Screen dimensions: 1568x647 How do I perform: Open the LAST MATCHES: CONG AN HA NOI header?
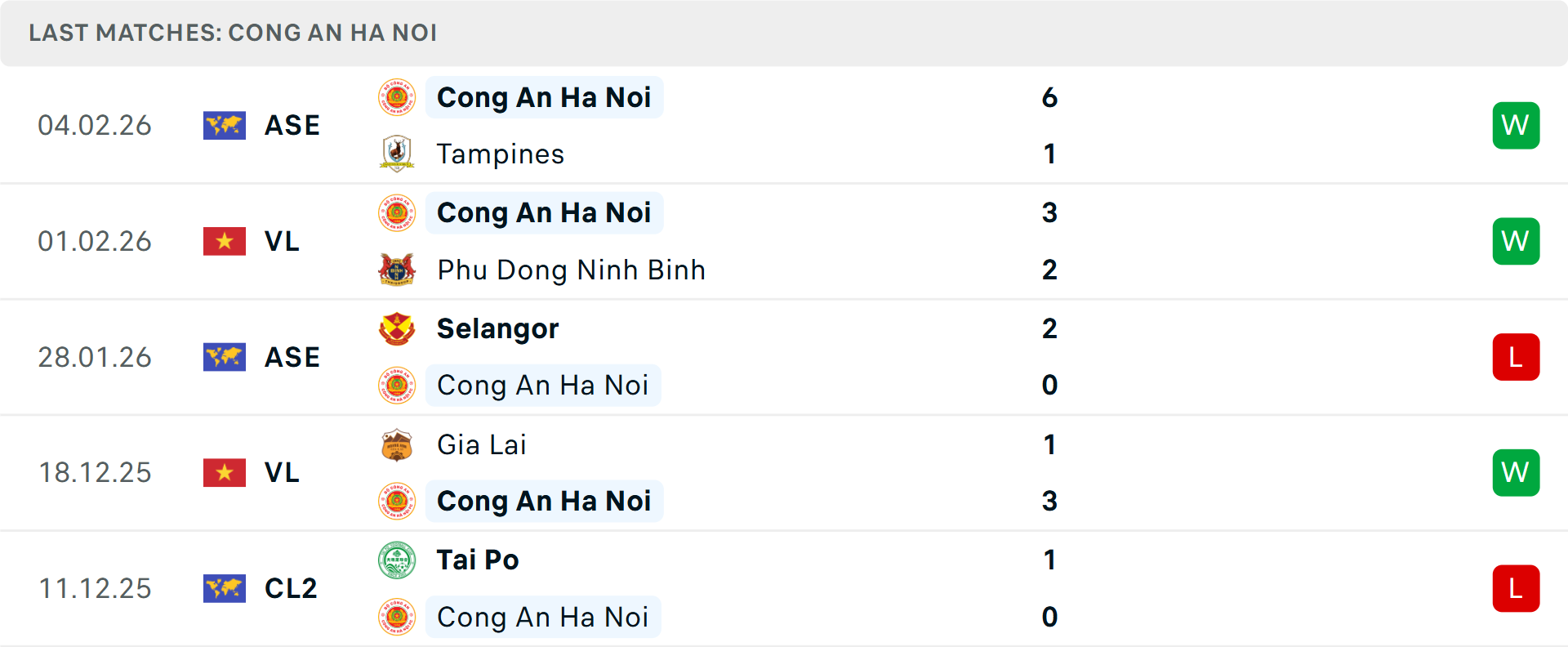point(234,33)
